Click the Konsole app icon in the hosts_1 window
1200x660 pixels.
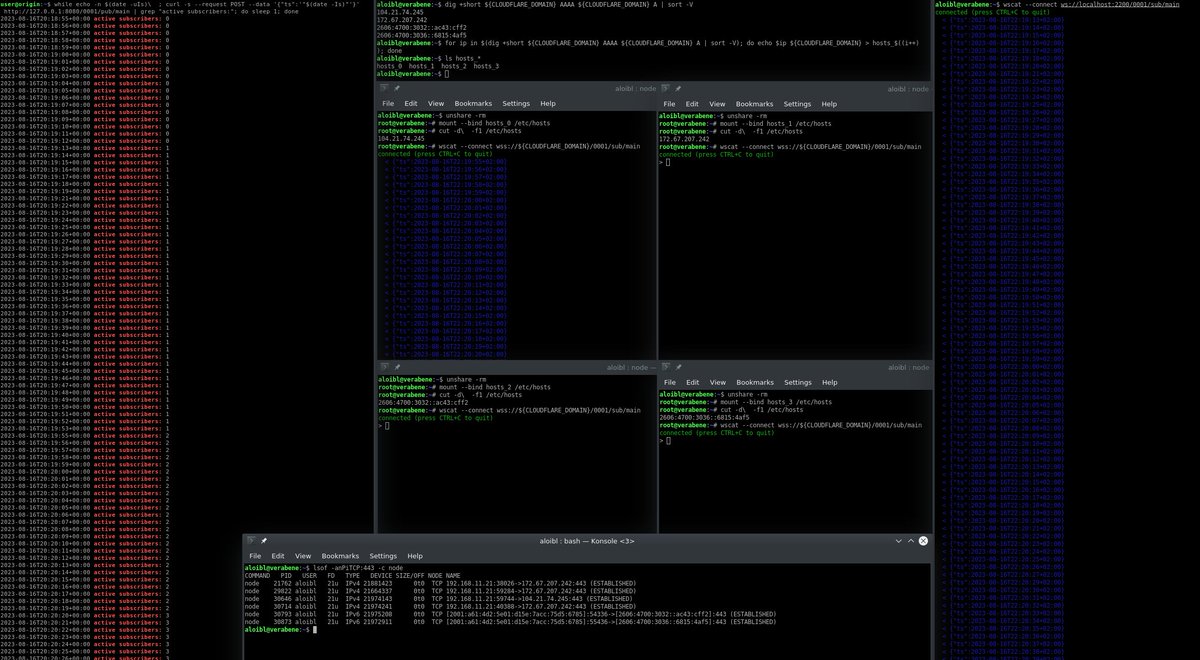click(x=665, y=88)
